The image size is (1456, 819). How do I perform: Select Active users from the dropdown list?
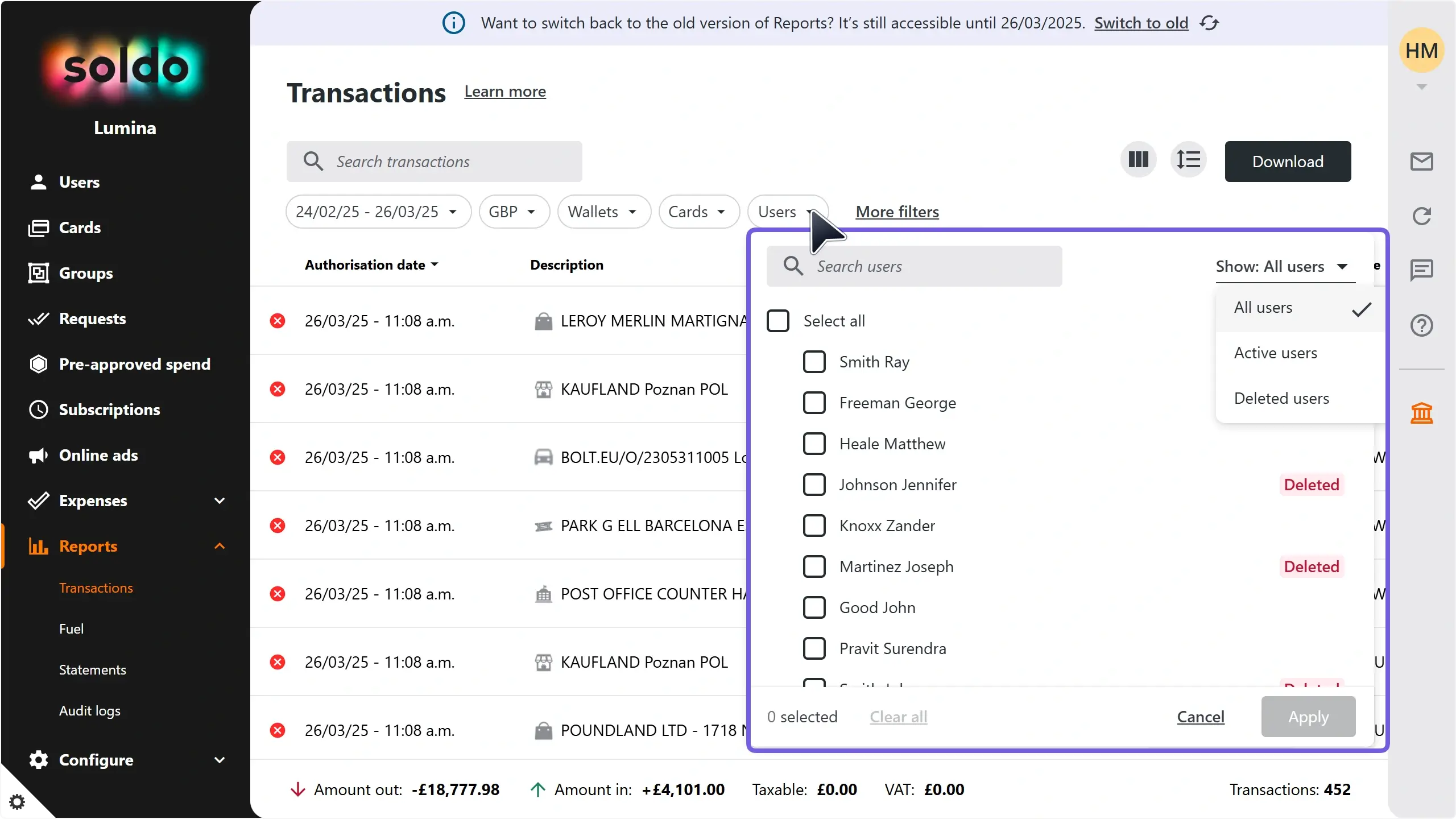(x=1276, y=353)
